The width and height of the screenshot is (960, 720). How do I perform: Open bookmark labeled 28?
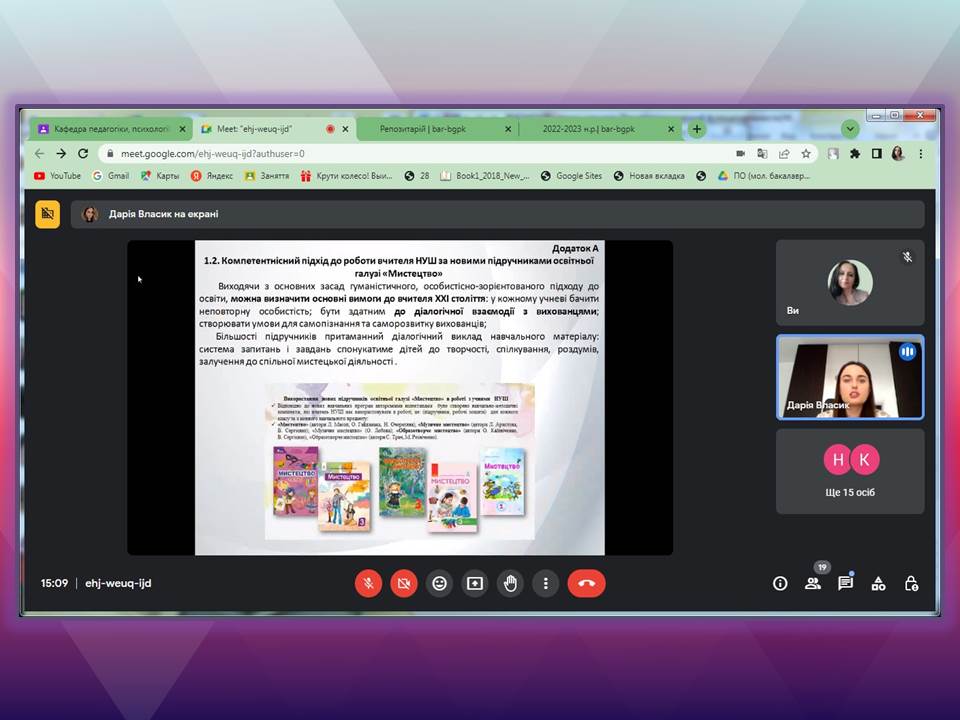[417, 176]
